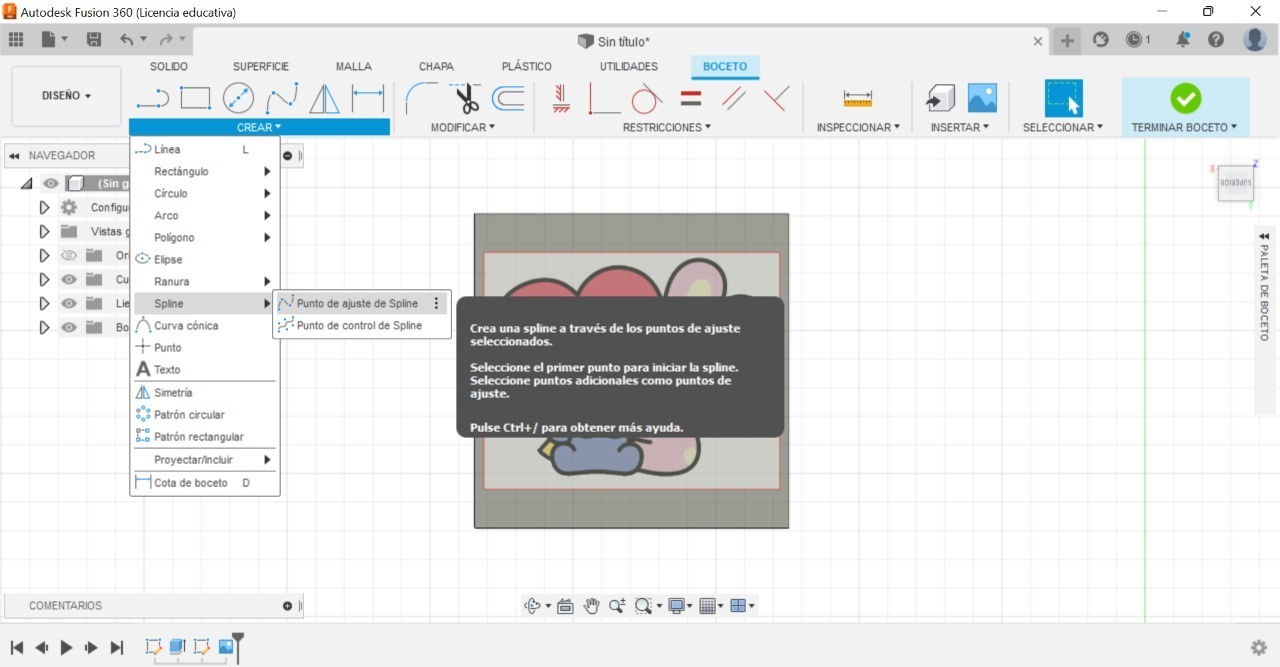Apply the perpendicular constraint icon
1280x667 pixels.
603,98
